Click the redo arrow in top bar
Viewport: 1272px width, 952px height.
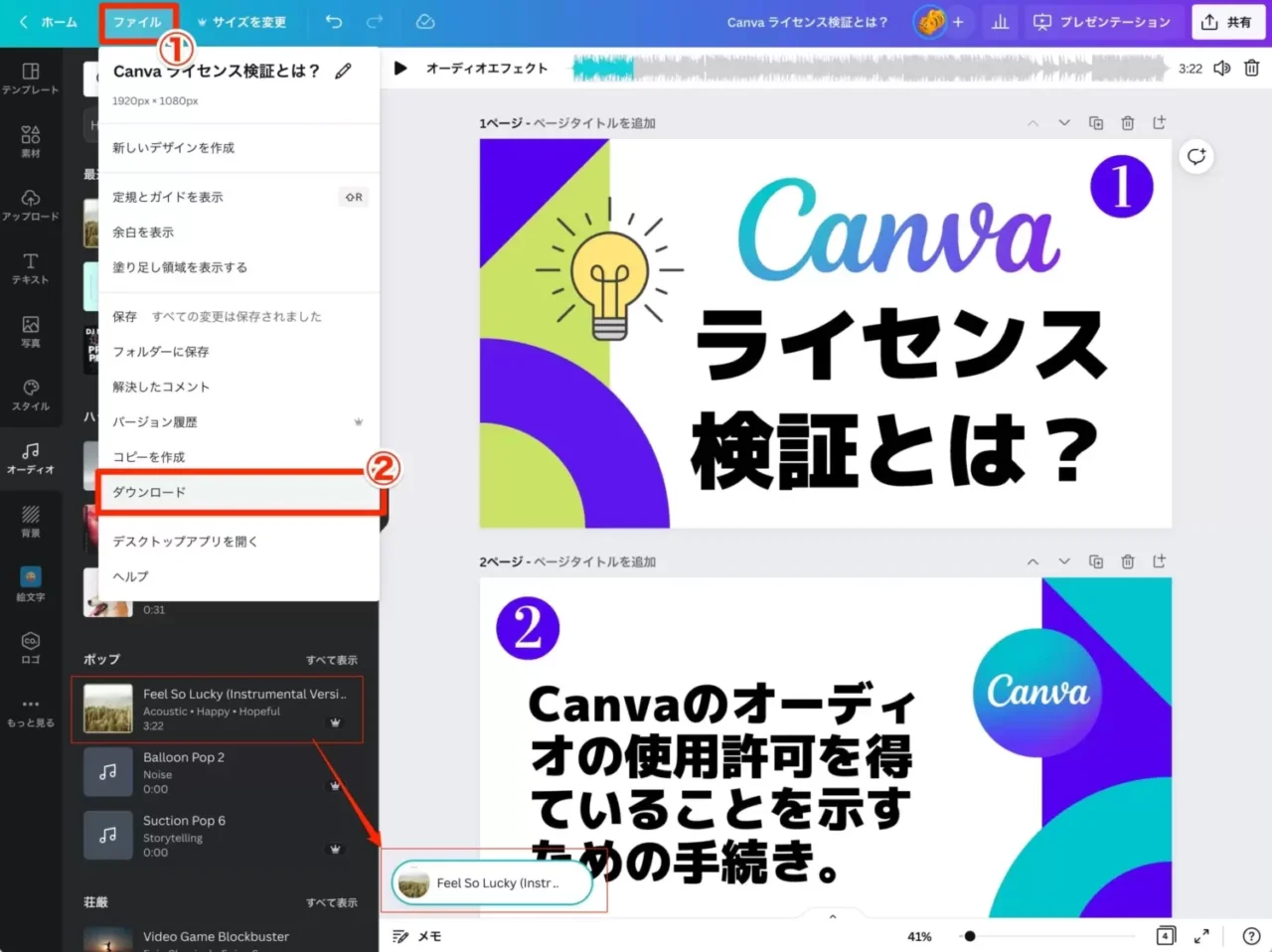point(375,22)
